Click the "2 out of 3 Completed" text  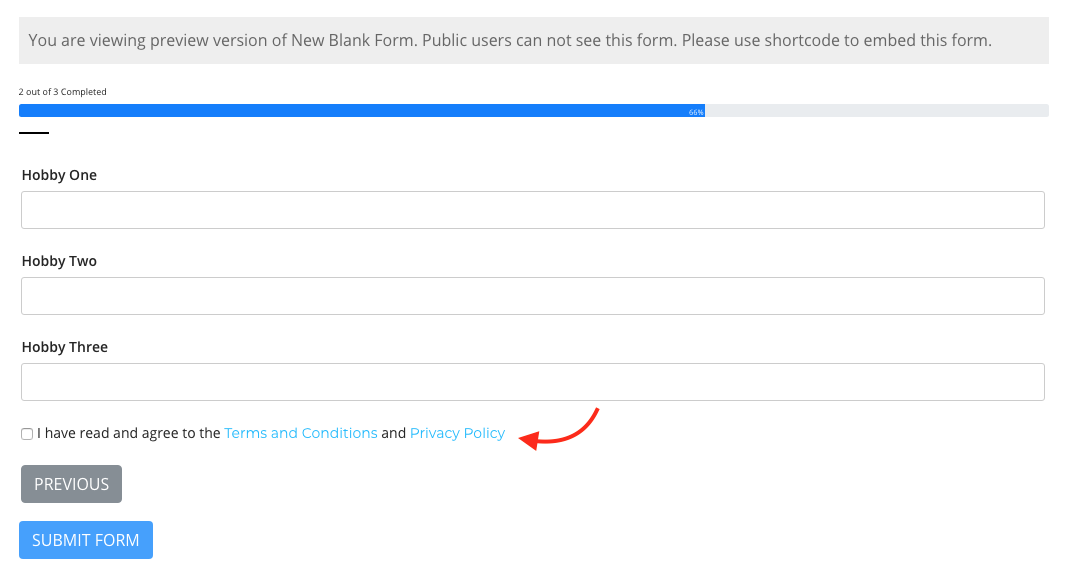tap(62, 92)
